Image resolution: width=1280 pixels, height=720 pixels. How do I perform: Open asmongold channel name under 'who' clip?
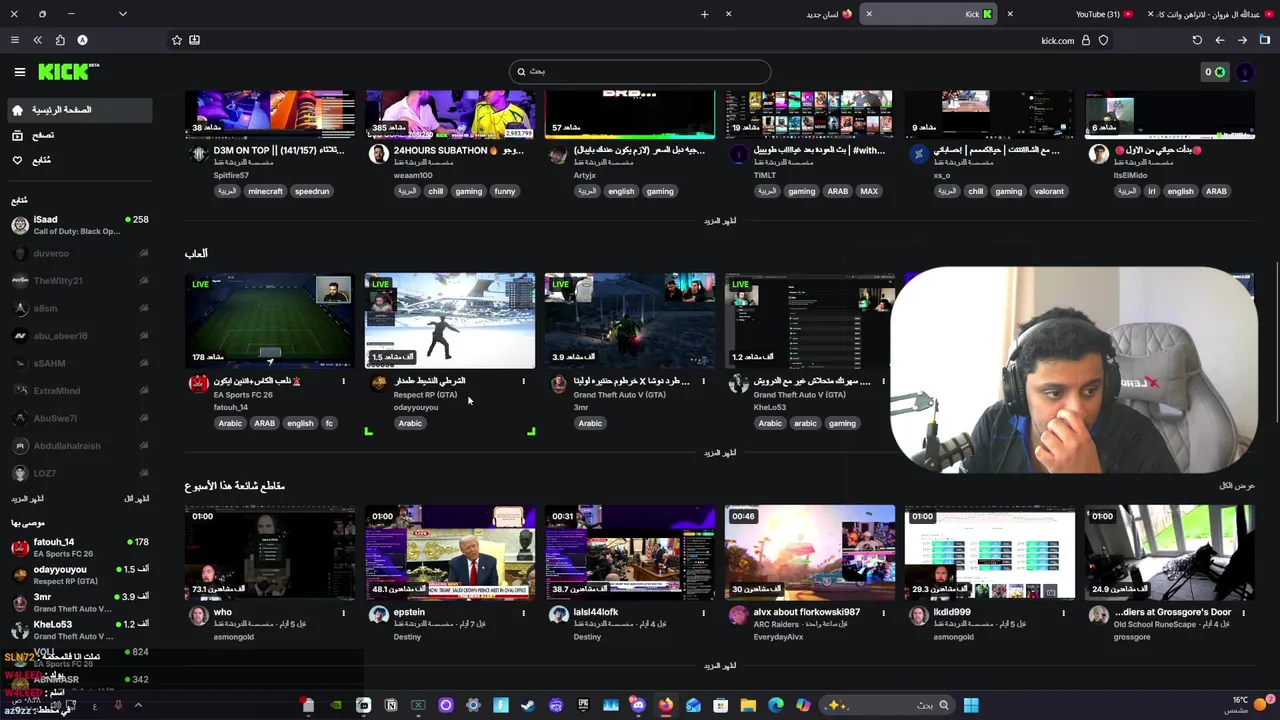click(x=234, y=637)
